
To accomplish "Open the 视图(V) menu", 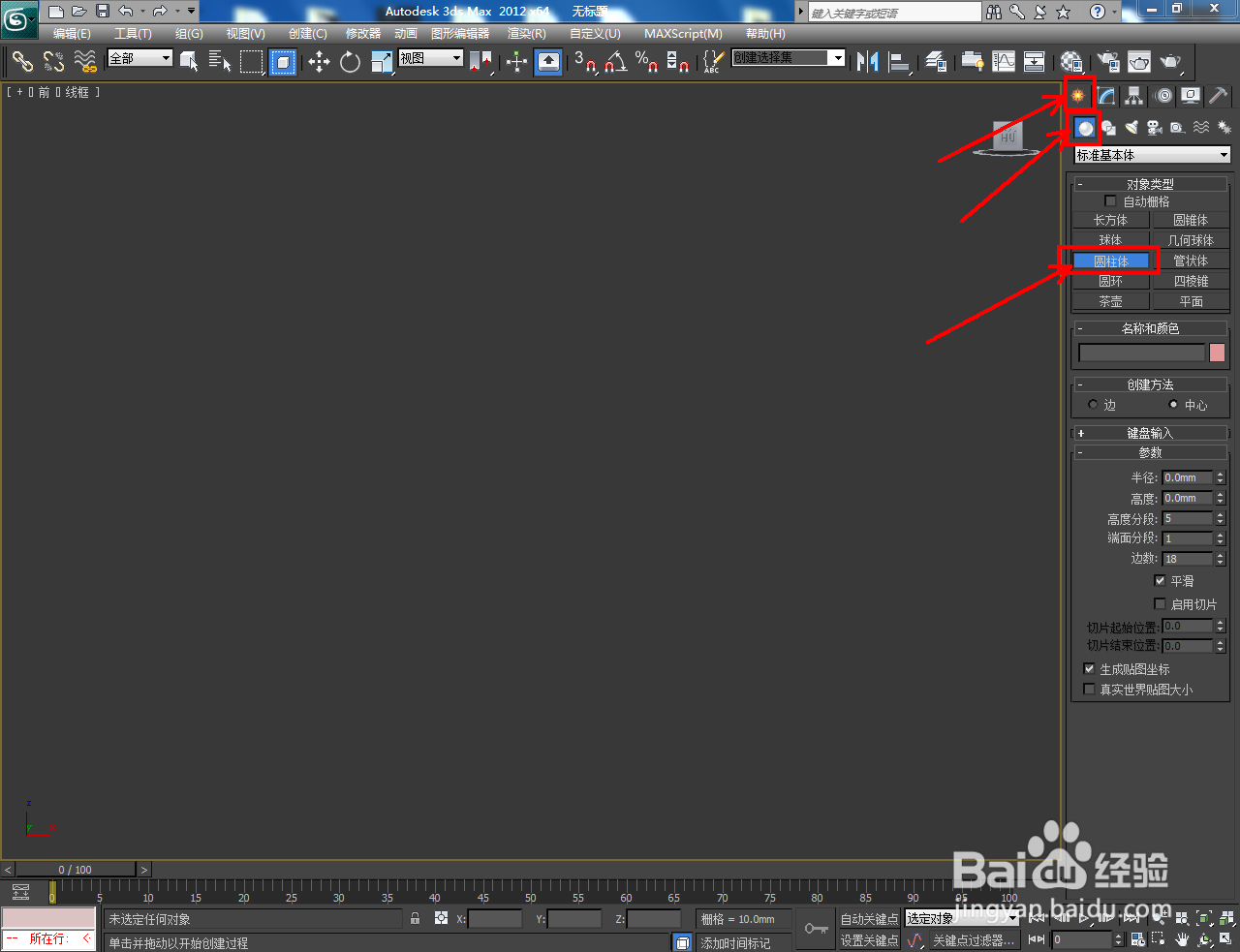I will pos(245,34).
